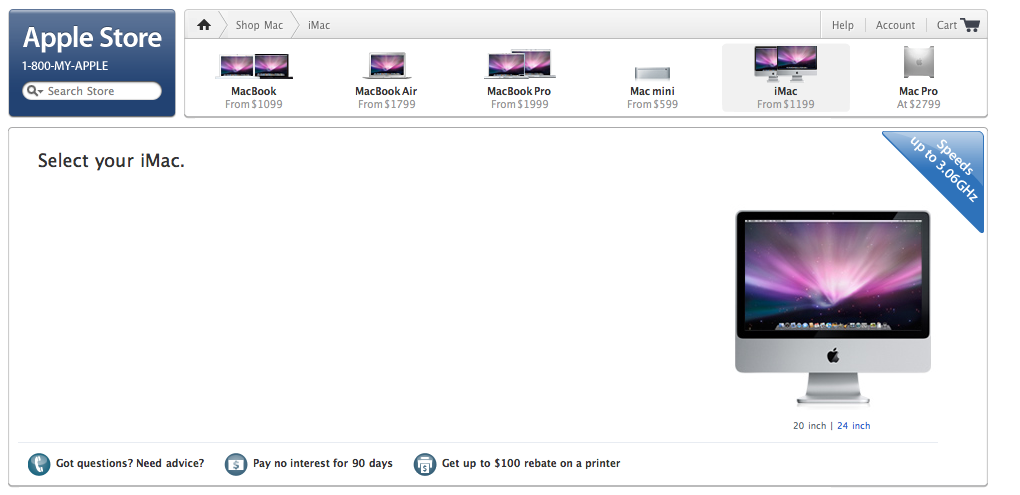This screenshot has height=495, width=1020.
Task: Click the iMac From $1199 price
Action: (786, 104)
